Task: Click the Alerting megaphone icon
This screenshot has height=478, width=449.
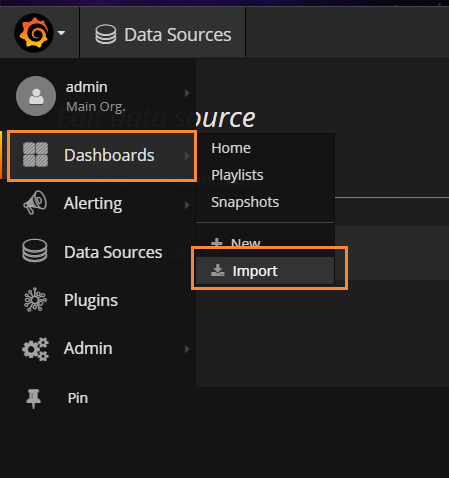Action: click(35, 202)
